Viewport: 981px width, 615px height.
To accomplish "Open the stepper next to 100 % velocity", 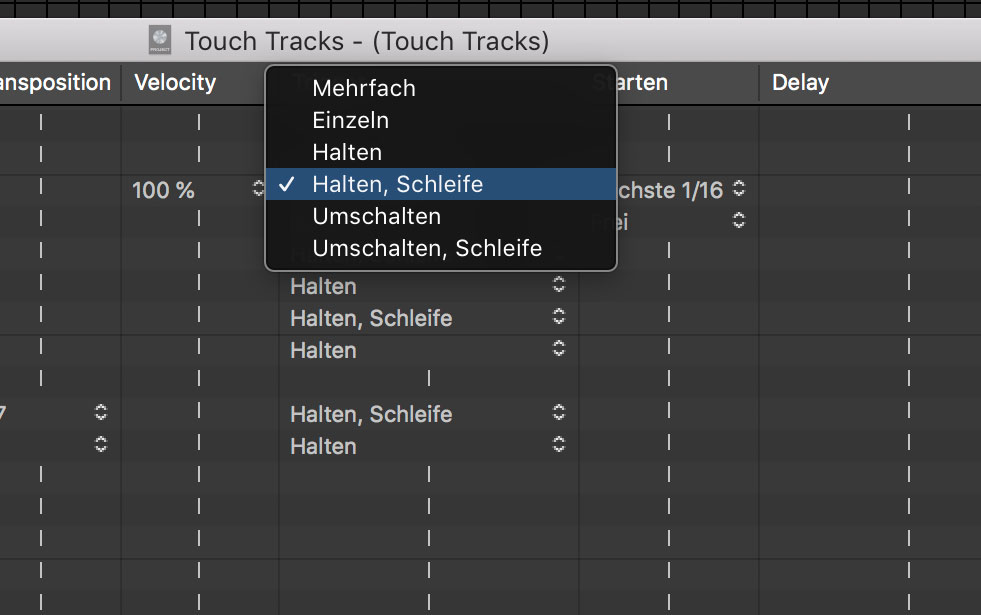I will pos(258,188).
